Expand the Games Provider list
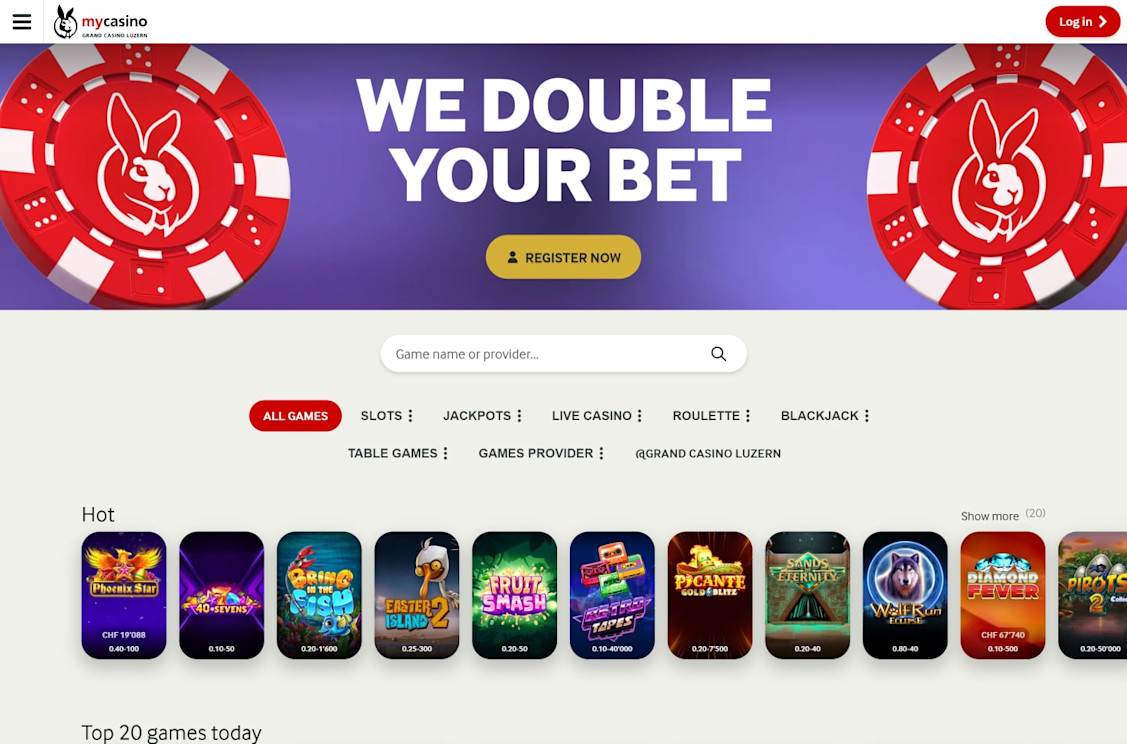1127x744 pixels. click(601, 454)
